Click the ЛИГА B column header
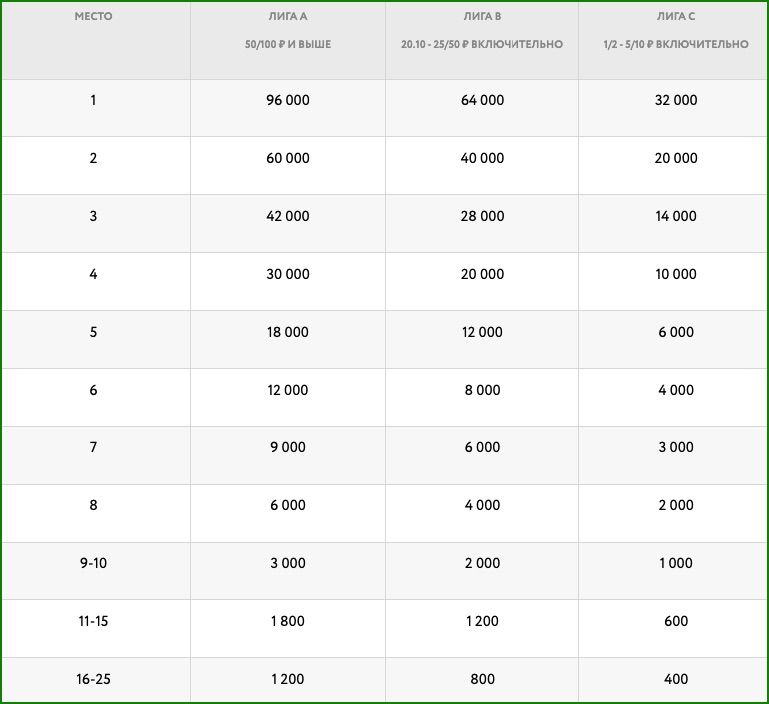Viewport: 769px width, 704px height. [x=482, y=17]
